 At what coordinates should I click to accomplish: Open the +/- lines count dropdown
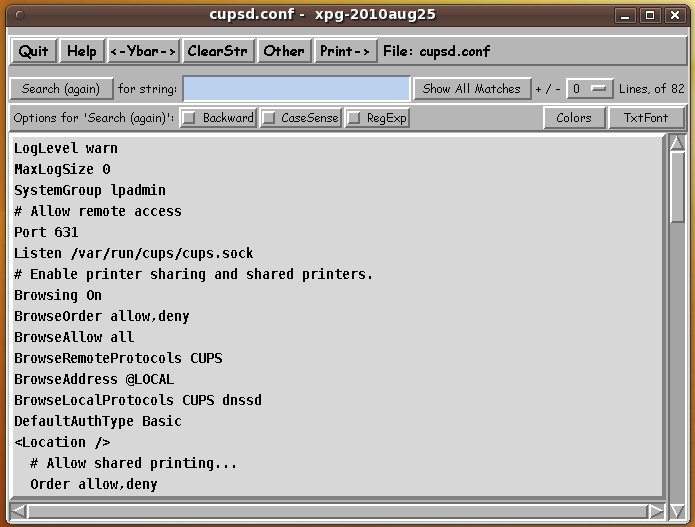589,89
